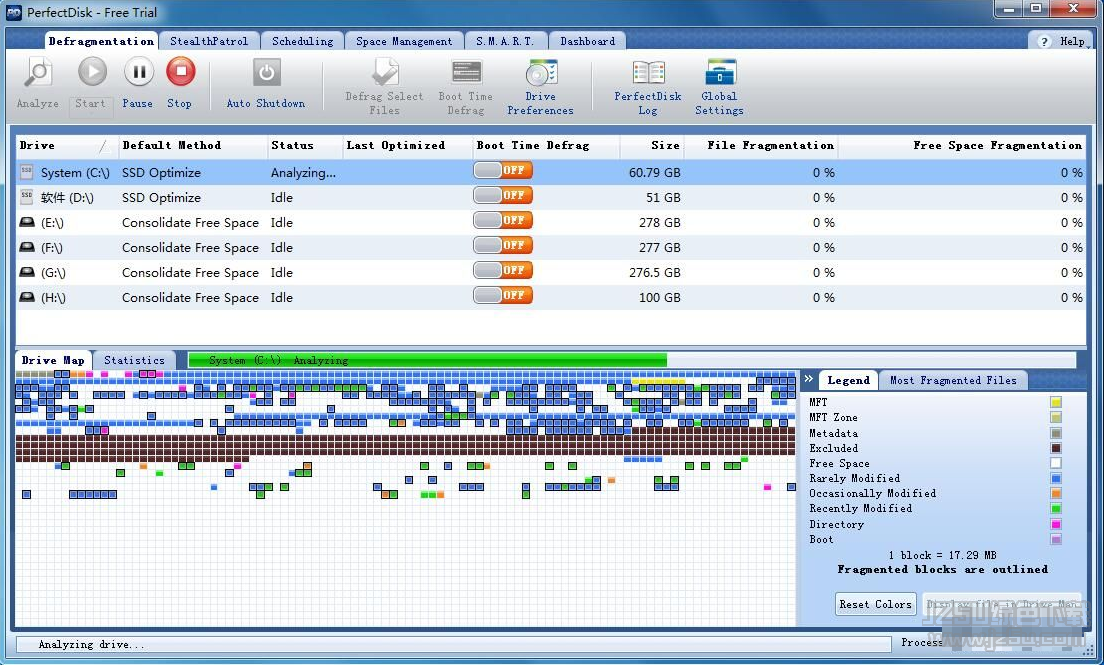Change the Free Space color swatch
This screenshot has width=1104, height=665.
pos(1055,464)
